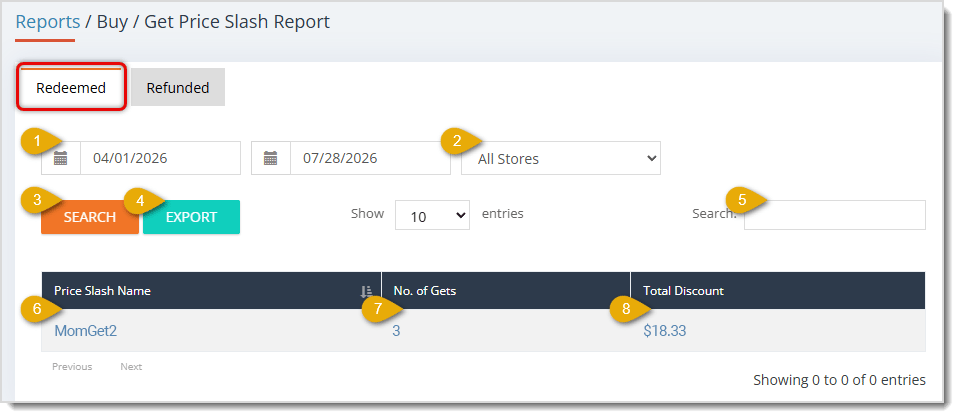
Task: Click the EXPORT button
Action: (191, 217)
